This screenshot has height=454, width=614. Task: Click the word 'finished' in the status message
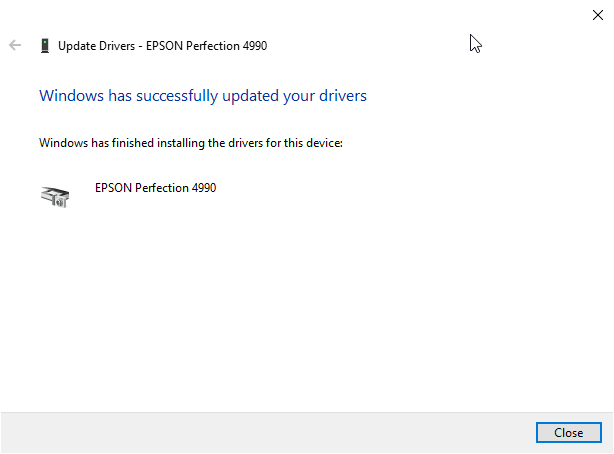click(133, 143)
